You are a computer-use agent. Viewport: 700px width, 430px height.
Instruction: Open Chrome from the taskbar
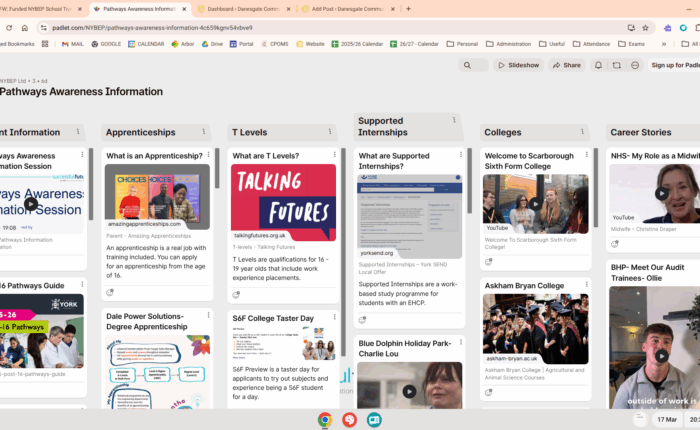point(325,419)
